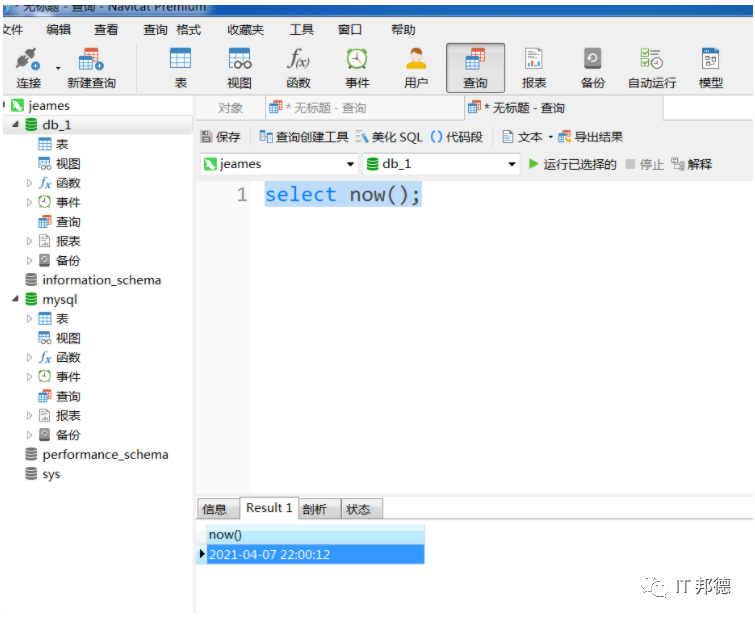
Task: Open the Favorites (收藏夹) menu
Action: click(x=246, y=30)
